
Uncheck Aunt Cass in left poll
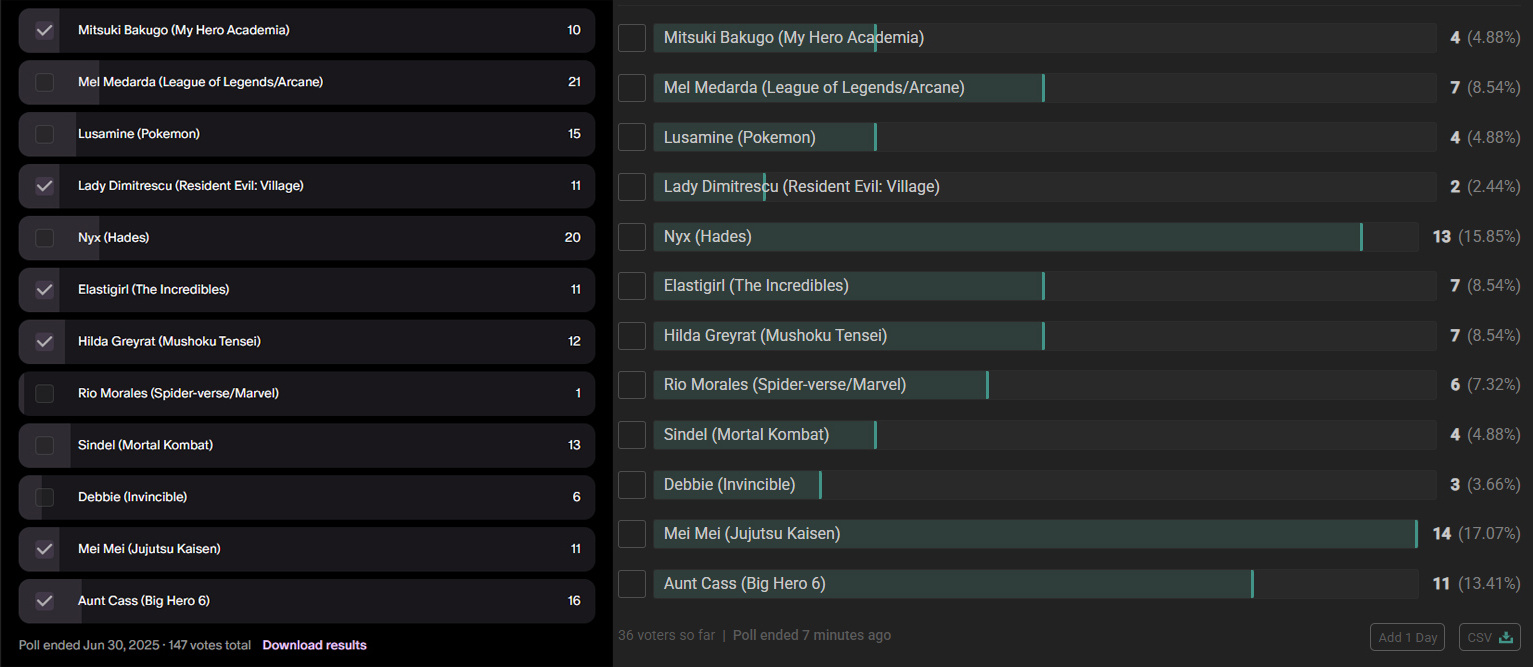pyautogui.click(x=44, y=601)
